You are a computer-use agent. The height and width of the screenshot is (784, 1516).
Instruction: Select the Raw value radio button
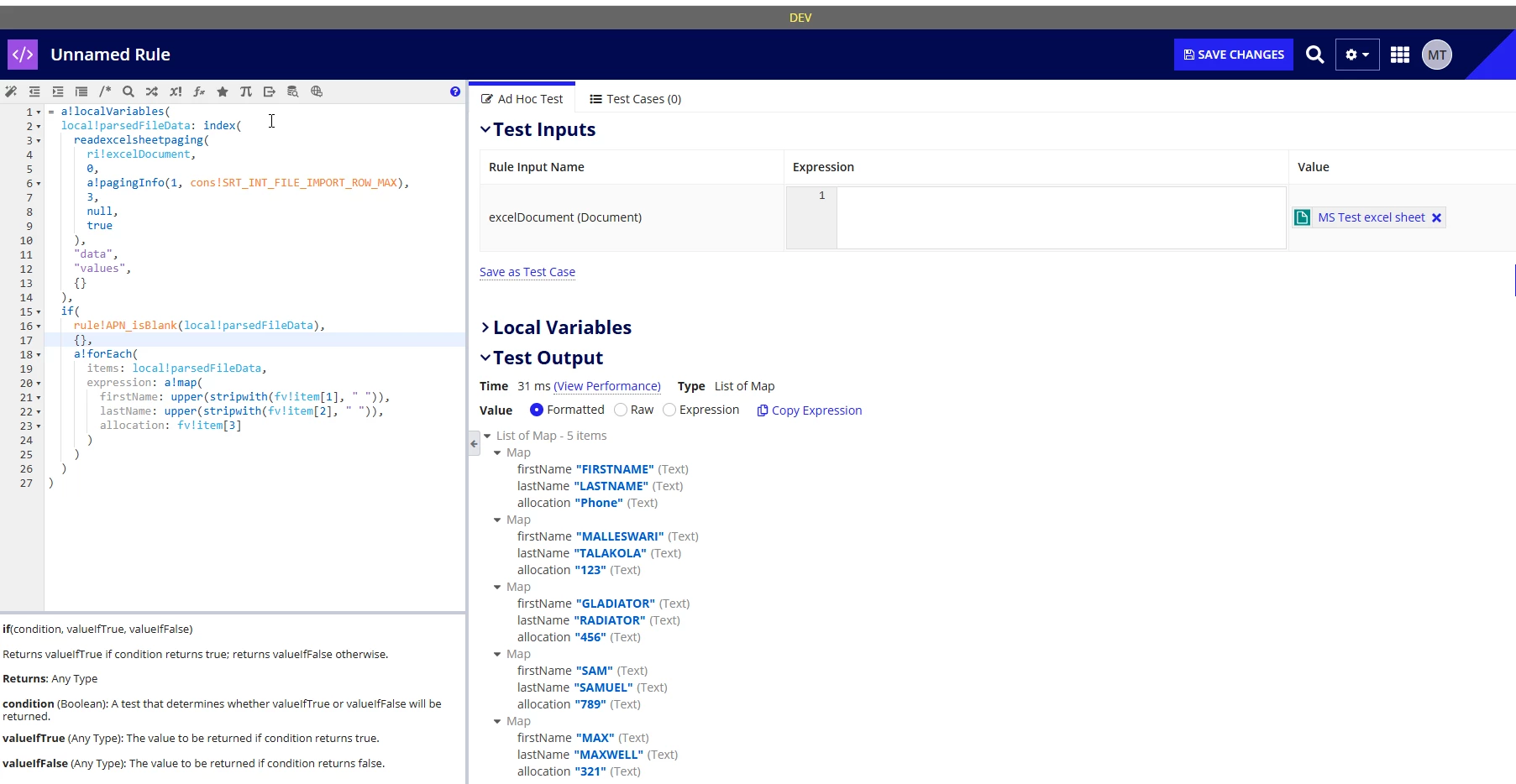tap(621, 410)
